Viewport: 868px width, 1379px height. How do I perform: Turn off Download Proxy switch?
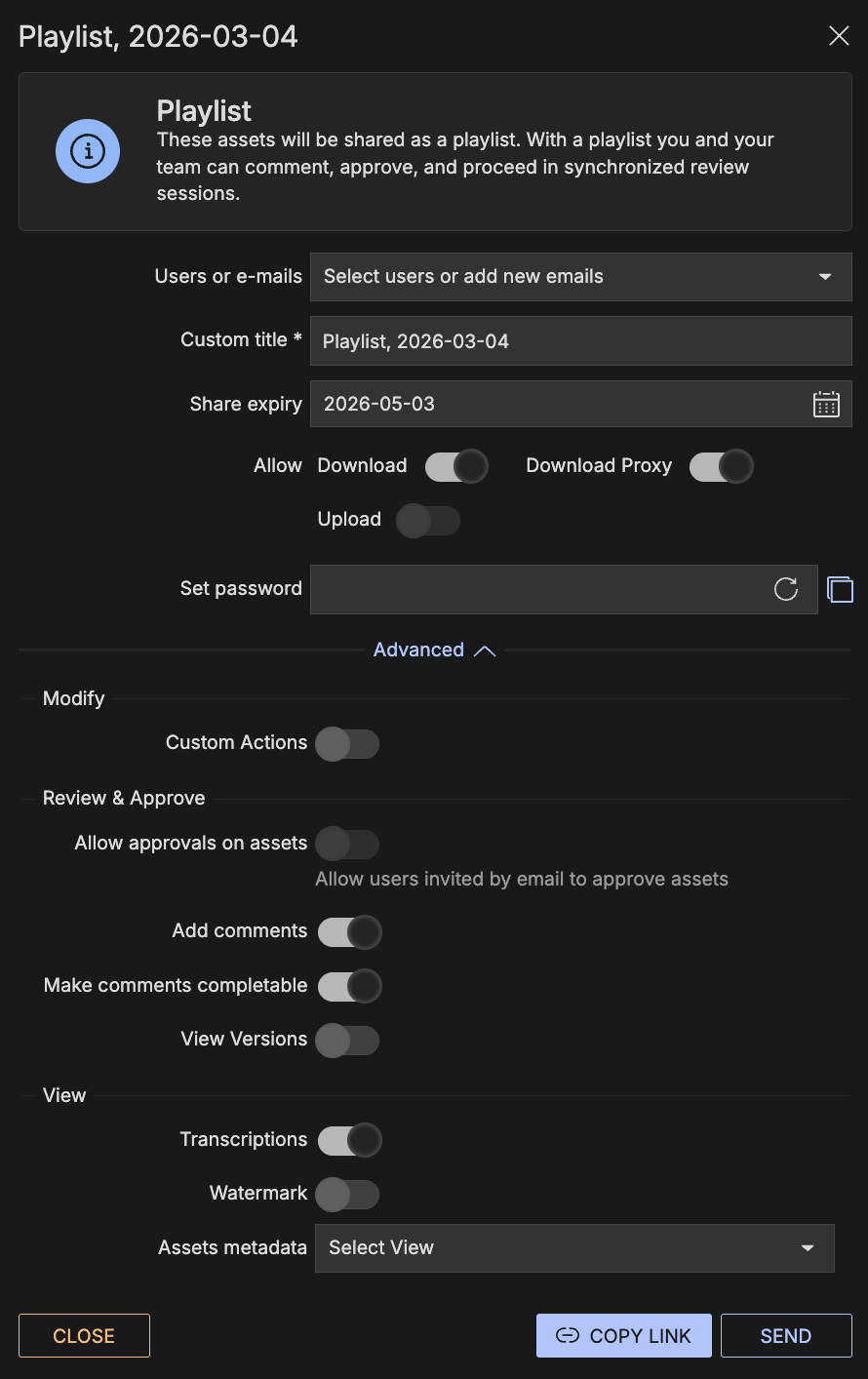point(721,466)
